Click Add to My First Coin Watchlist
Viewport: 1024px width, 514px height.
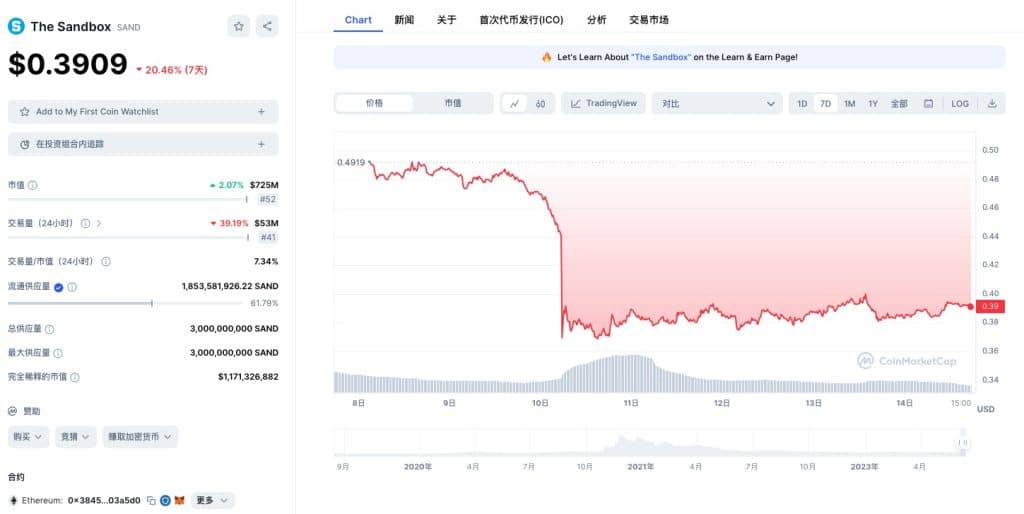pos(143,112)
